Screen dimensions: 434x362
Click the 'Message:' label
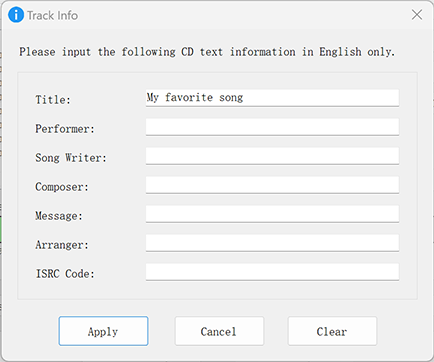click(59, 216)
